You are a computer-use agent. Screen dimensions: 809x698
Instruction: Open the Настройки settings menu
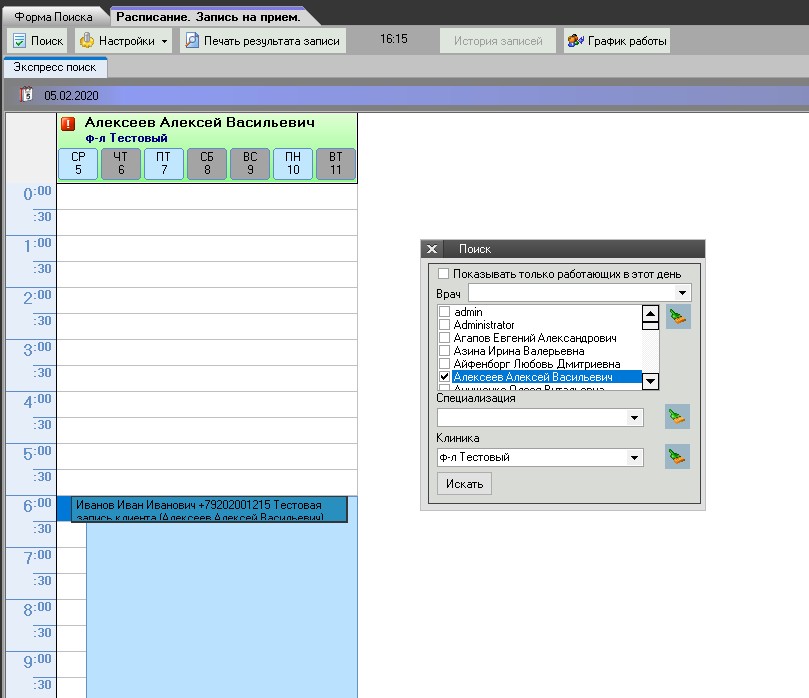[124, 41]
